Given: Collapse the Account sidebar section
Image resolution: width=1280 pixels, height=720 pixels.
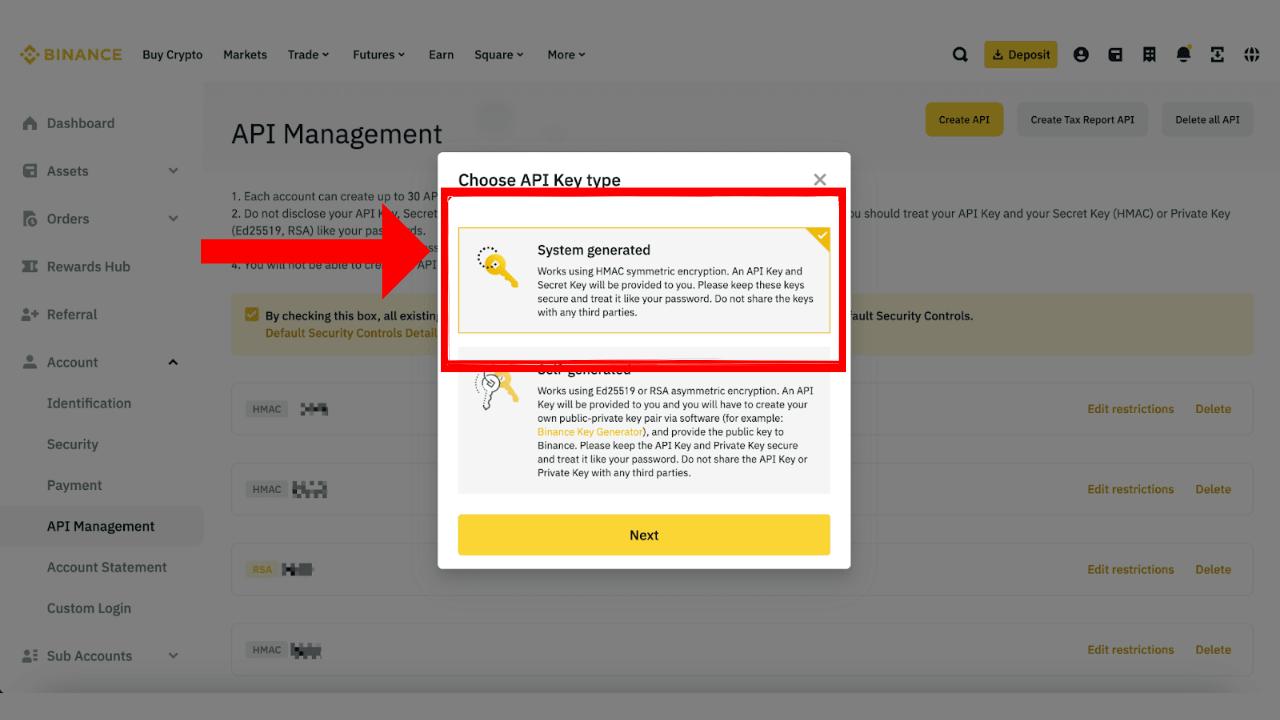Looking at the screenshot, I should 173,362.
